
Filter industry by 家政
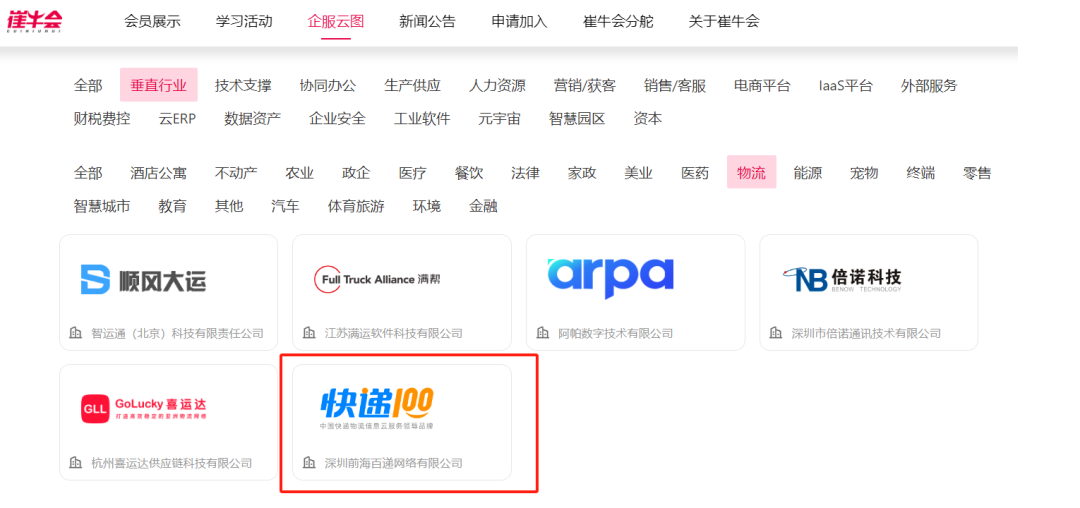pyautogui.click(x=582, y=173)
